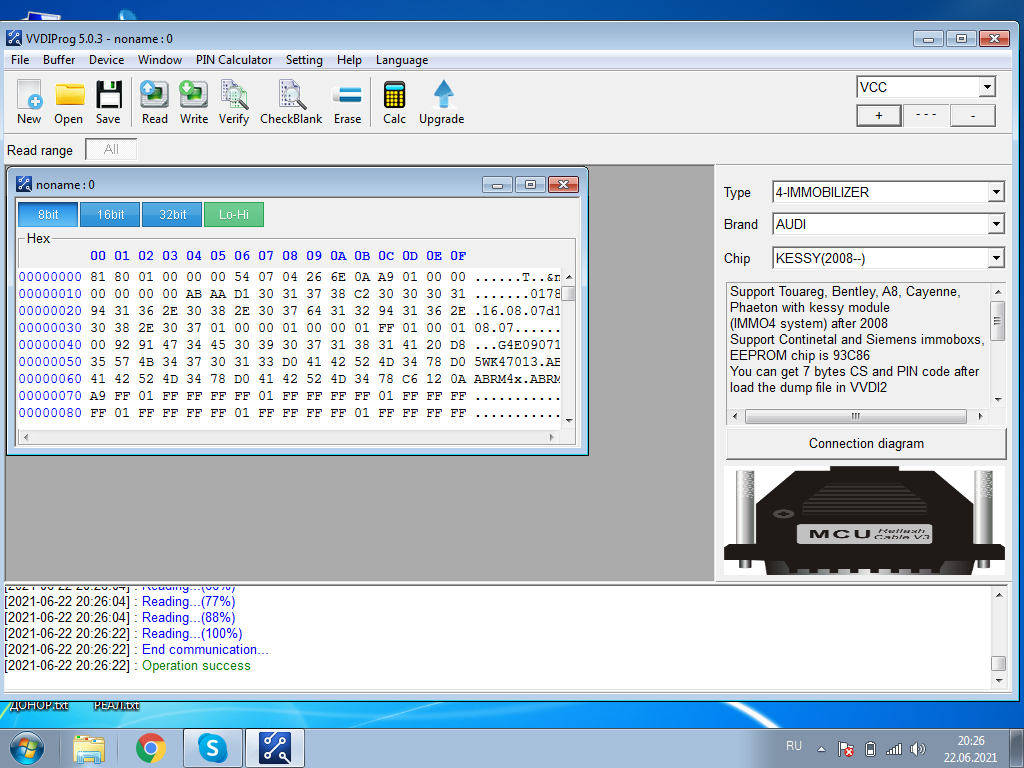This screenshot has width=1024, height=768.
Task: Expand the Chip dropdown showing KESSY(2008--)
Action: tap(996, 259)
